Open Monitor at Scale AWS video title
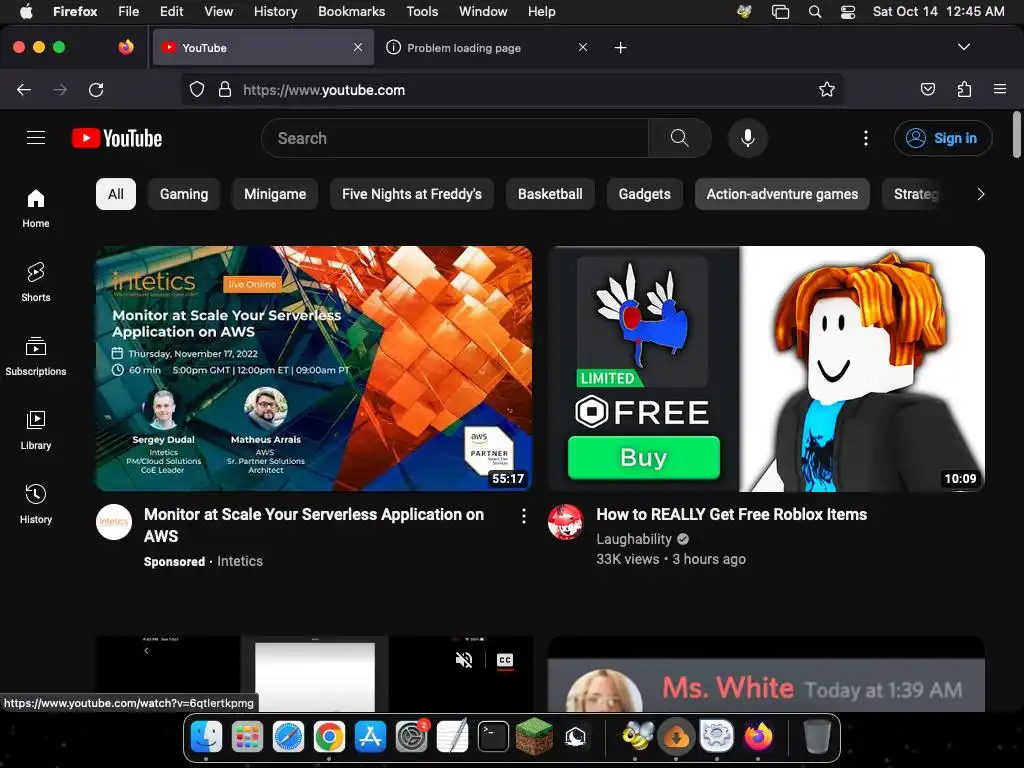 (x=314, y=525)
